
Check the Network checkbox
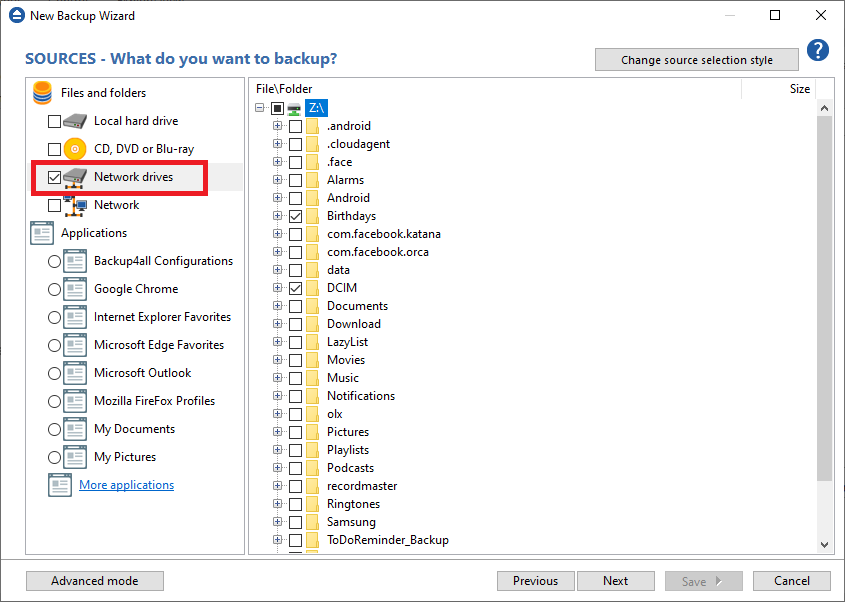pyautogui.click(x=54, y=205)
